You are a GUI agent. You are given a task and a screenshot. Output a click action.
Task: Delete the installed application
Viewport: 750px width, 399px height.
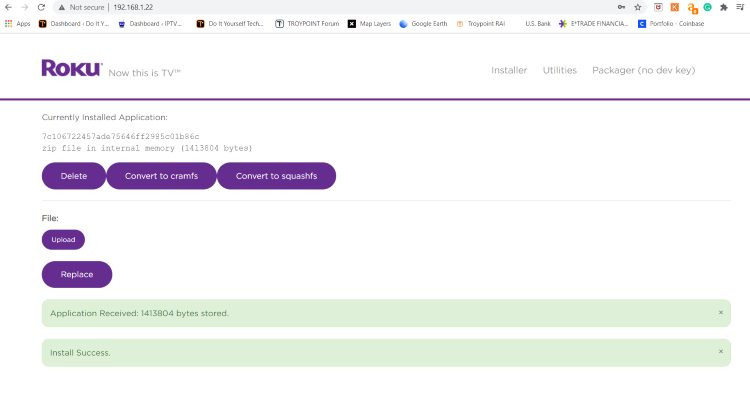74,176
